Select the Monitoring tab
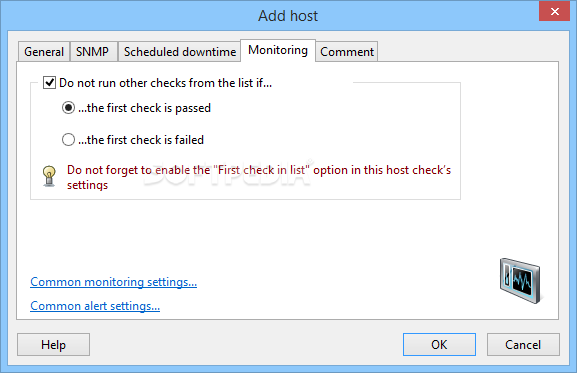577x373 pixels. point(278,50)
